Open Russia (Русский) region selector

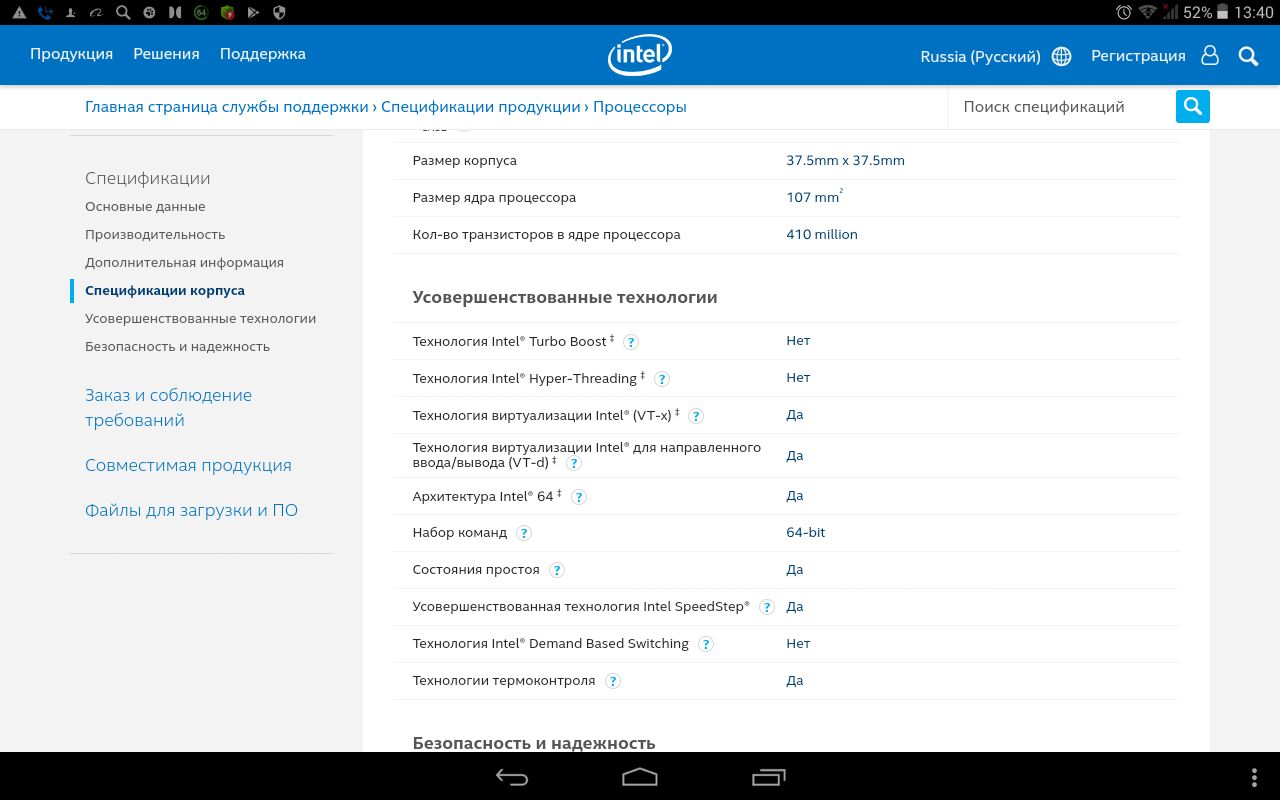click(980, 56)
